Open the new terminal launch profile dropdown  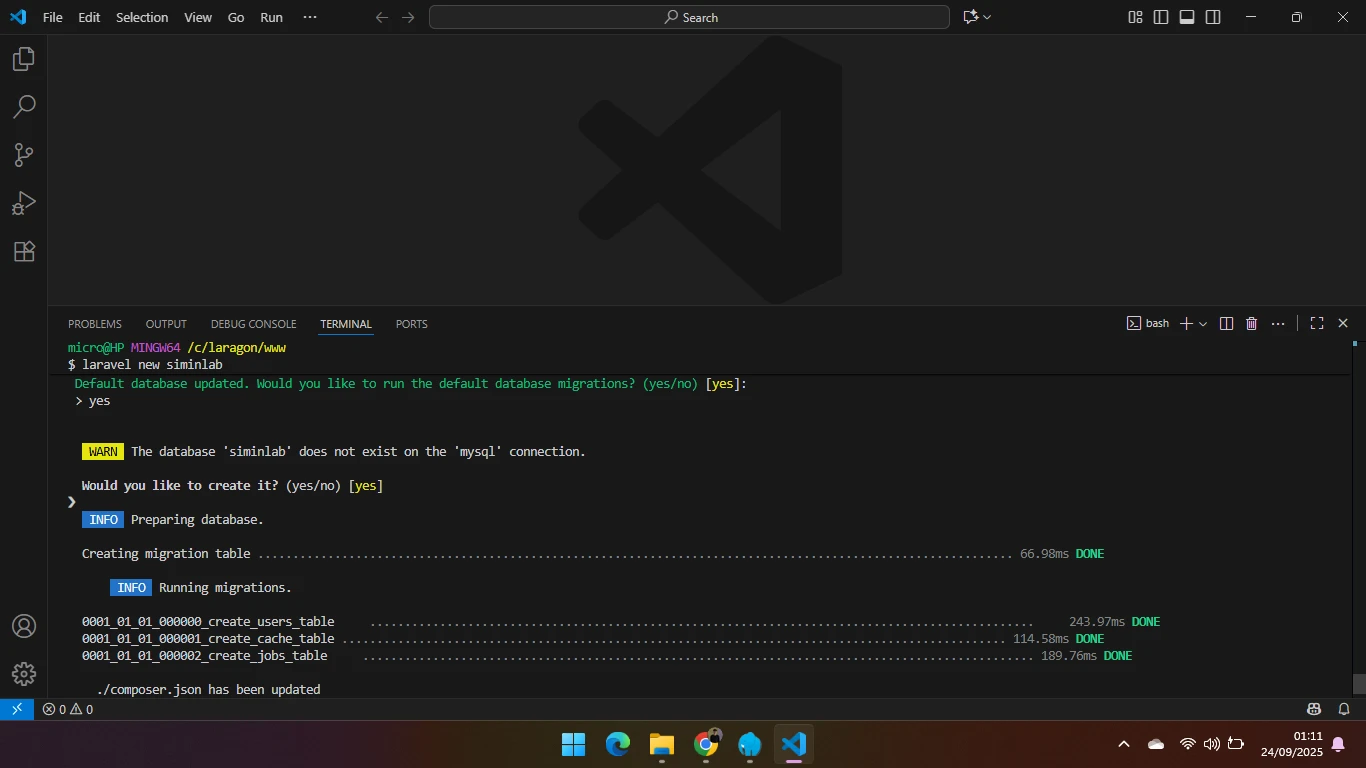1203,323
